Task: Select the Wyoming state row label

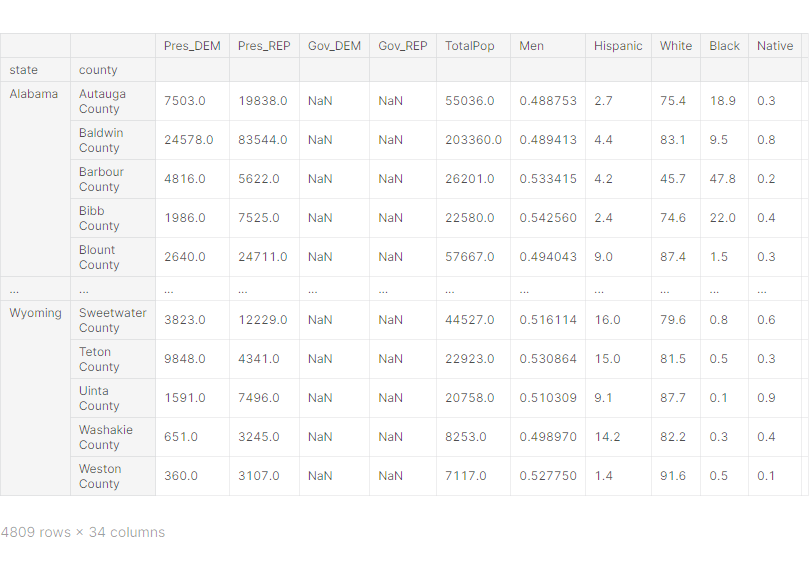Action: click(35, 313)
